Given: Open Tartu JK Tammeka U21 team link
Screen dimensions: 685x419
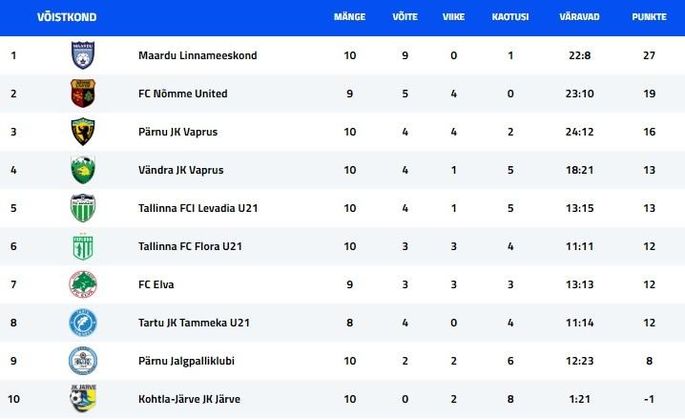Looking at the screenshot, I should (194, 323).
